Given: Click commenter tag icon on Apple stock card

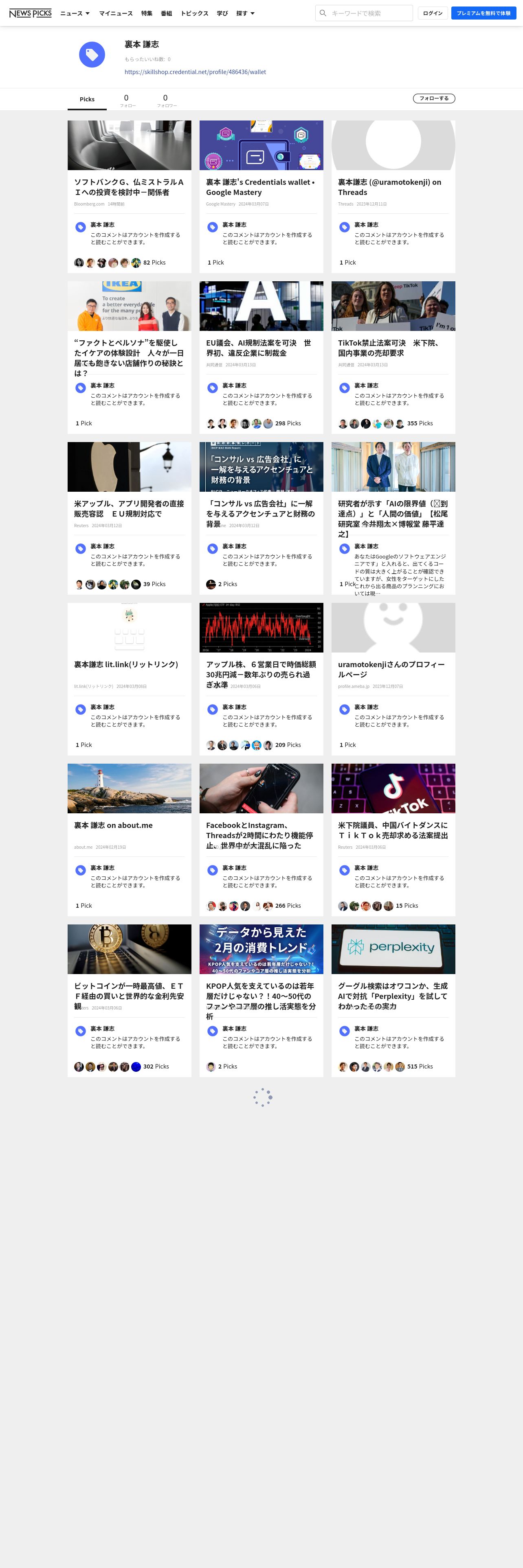Looking at the screenshot, I should pos(213,709).
